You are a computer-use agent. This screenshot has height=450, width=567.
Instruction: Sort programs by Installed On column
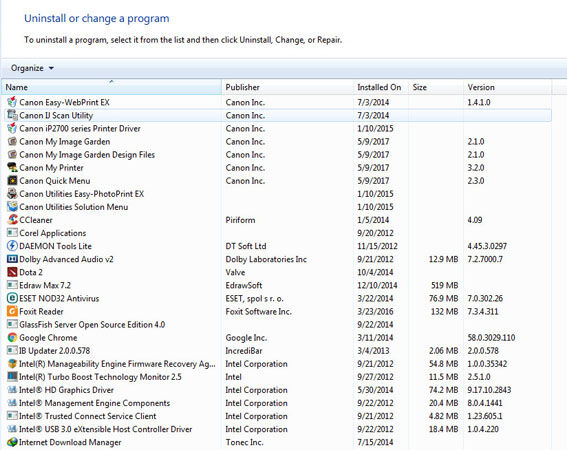pos(381,87)
